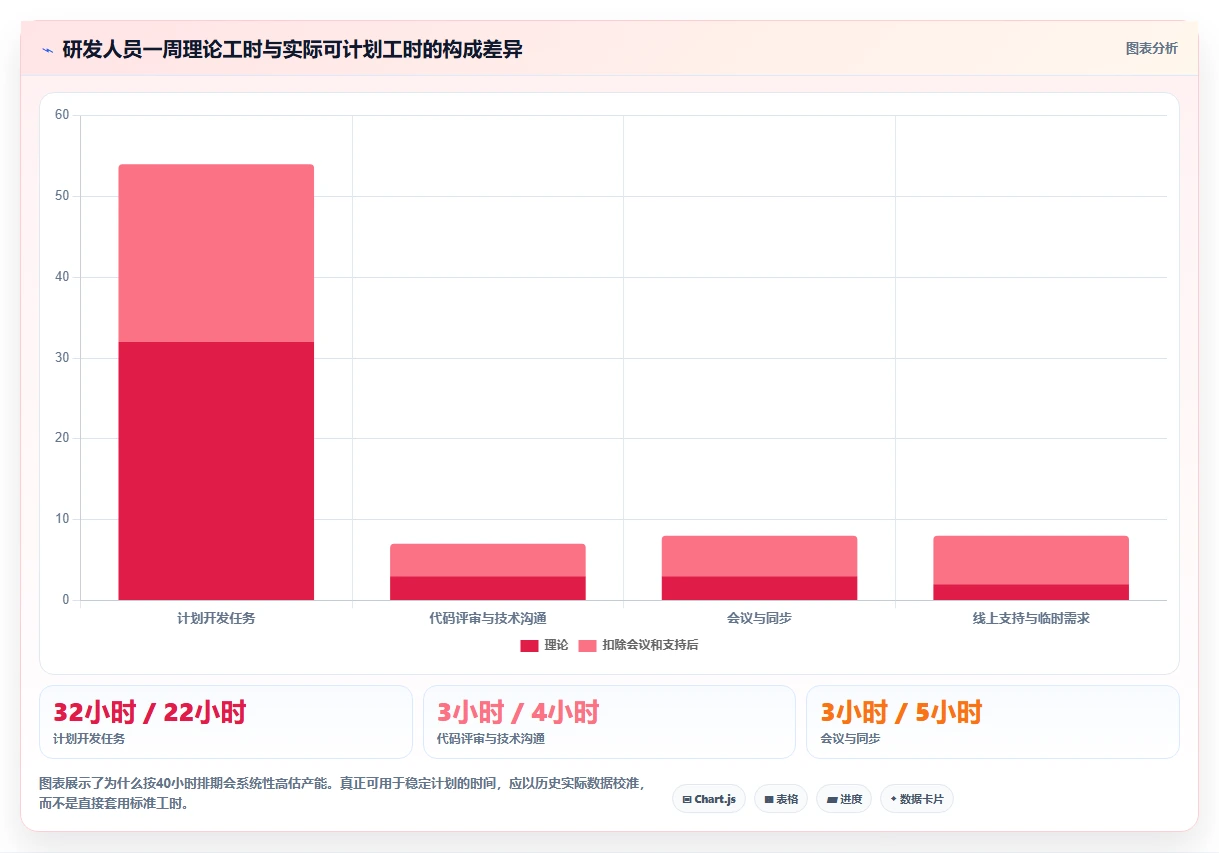The width and height of the screenshot is (1219, 853).
Task: Click the dark red 计划开发任务 bar segment
Action: [216, 471]
